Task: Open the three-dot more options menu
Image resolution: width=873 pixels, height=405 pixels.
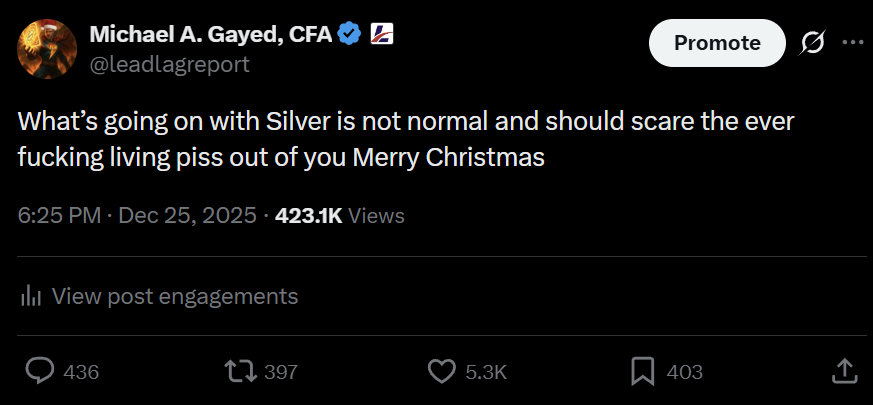Action: [852, 42]
